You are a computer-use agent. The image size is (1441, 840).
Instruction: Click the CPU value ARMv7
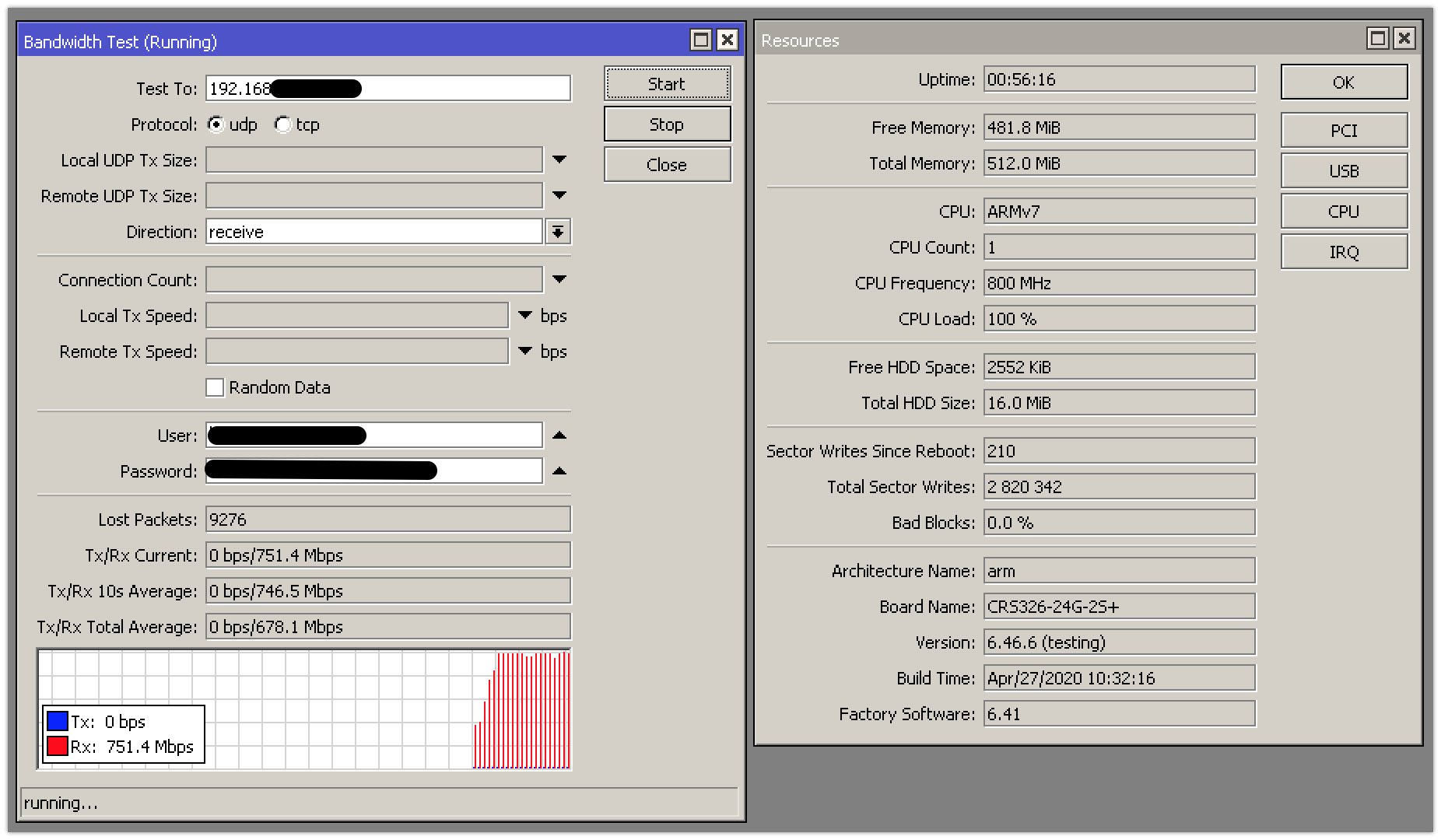[x=1120, y=212]
